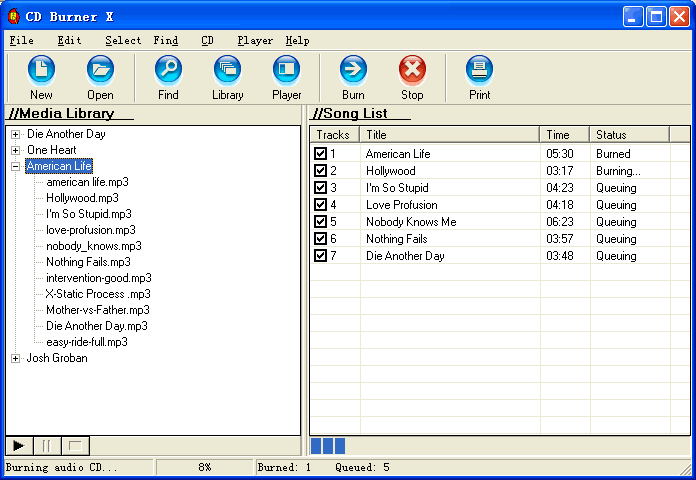Click the Queued: 5 status entry

[x=362, y=467]
